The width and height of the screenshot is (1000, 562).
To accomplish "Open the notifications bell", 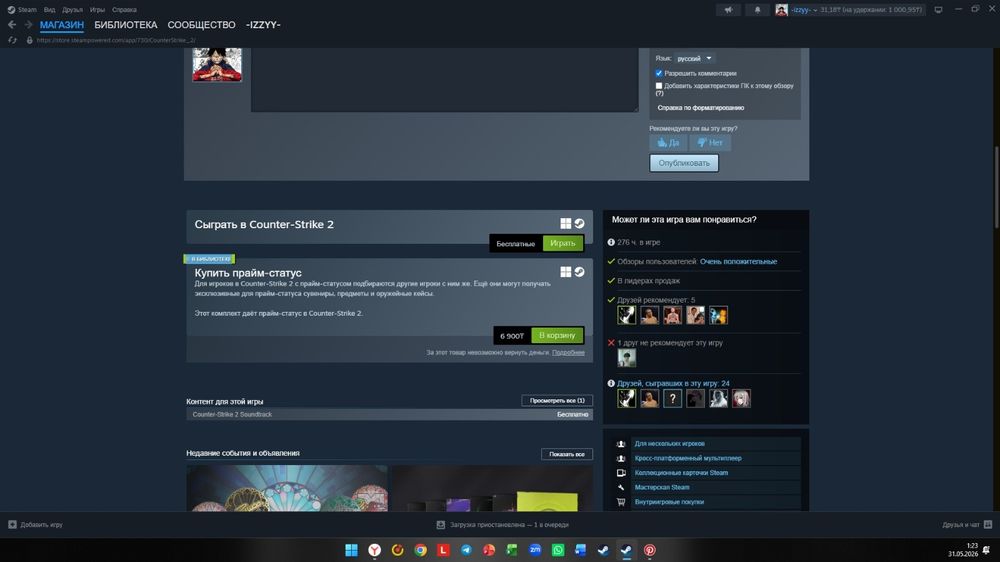I will pos(757,10).
